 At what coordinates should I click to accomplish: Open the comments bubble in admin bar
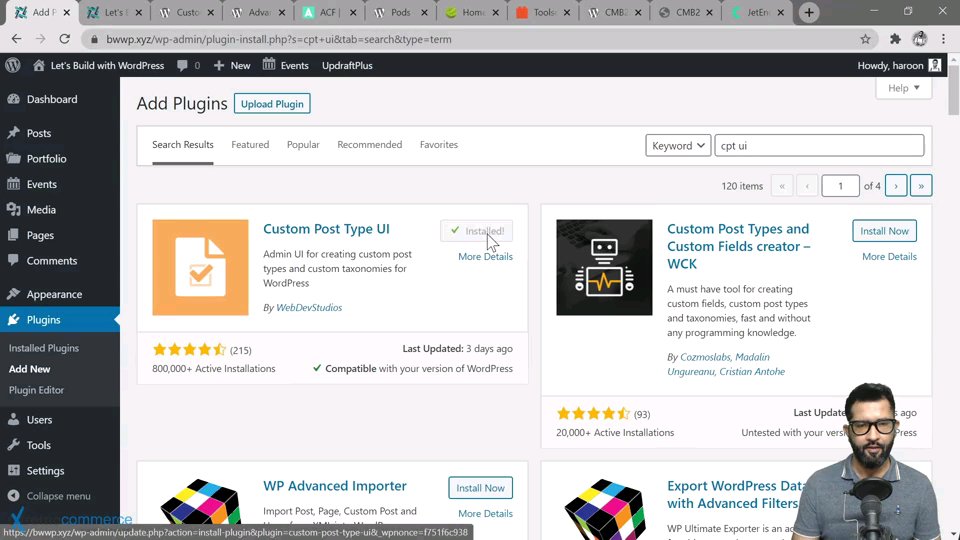point(188,65)
